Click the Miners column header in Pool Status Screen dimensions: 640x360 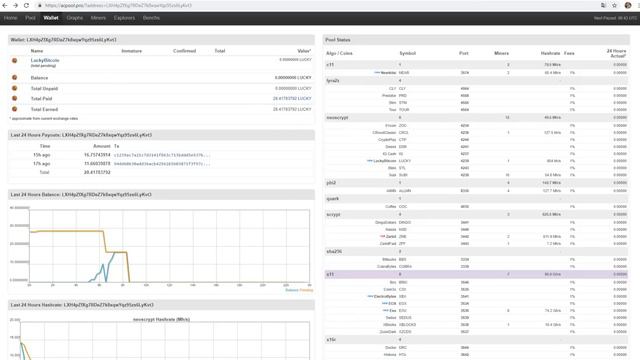[x=501, y=53]
